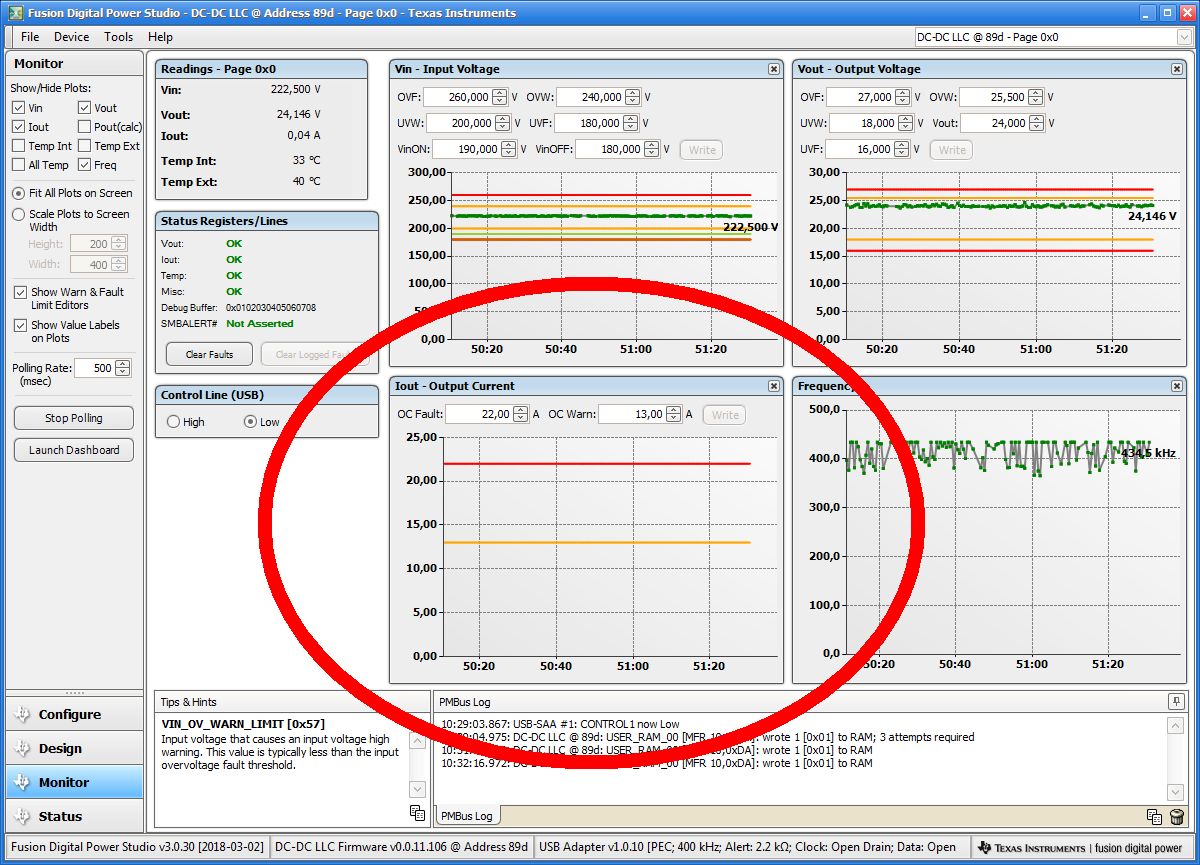Toggle Show Warn & Fault Limit Editors
The image size is (1200, 865).
point(21,292)
